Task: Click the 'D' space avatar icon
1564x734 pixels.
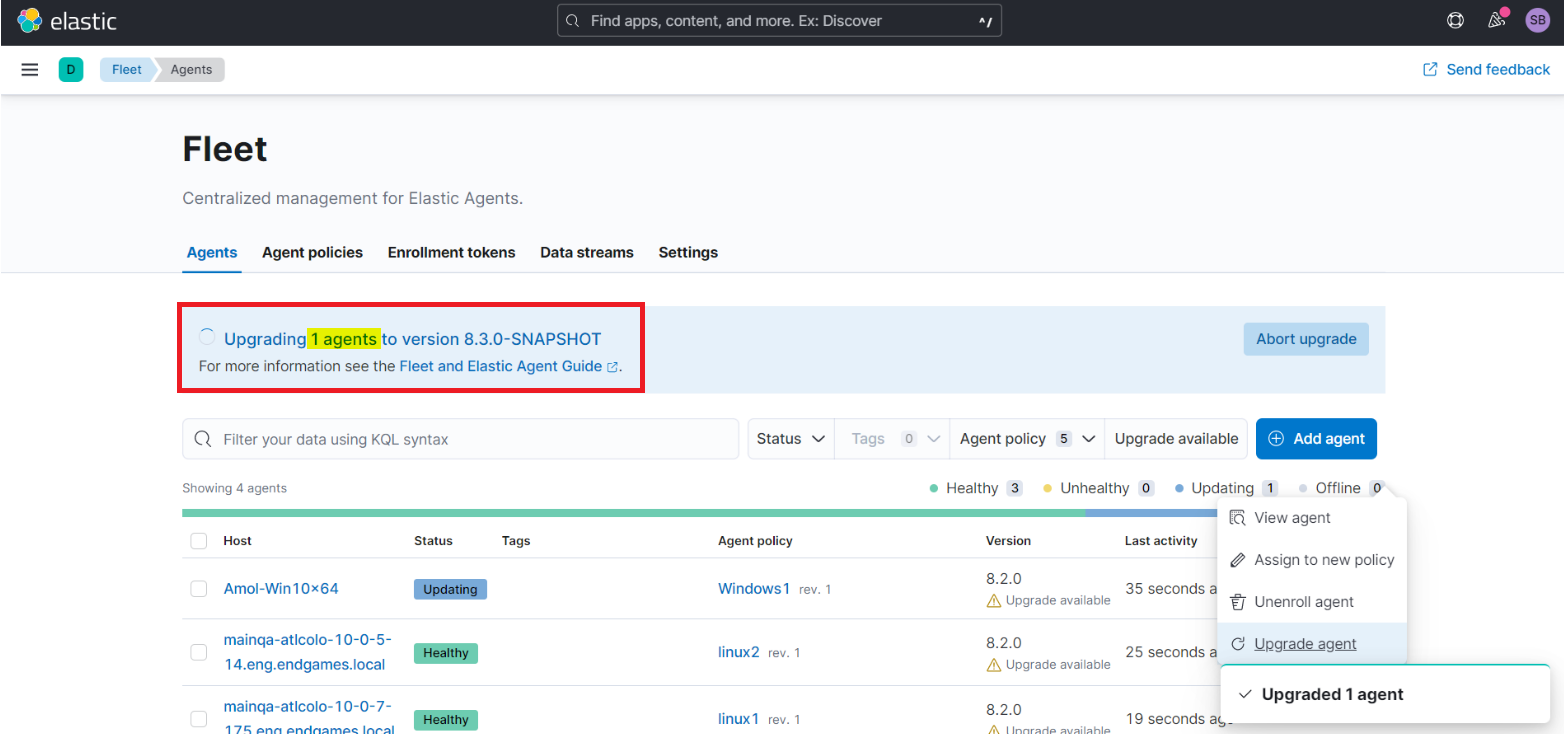Action: pos(70,69)
